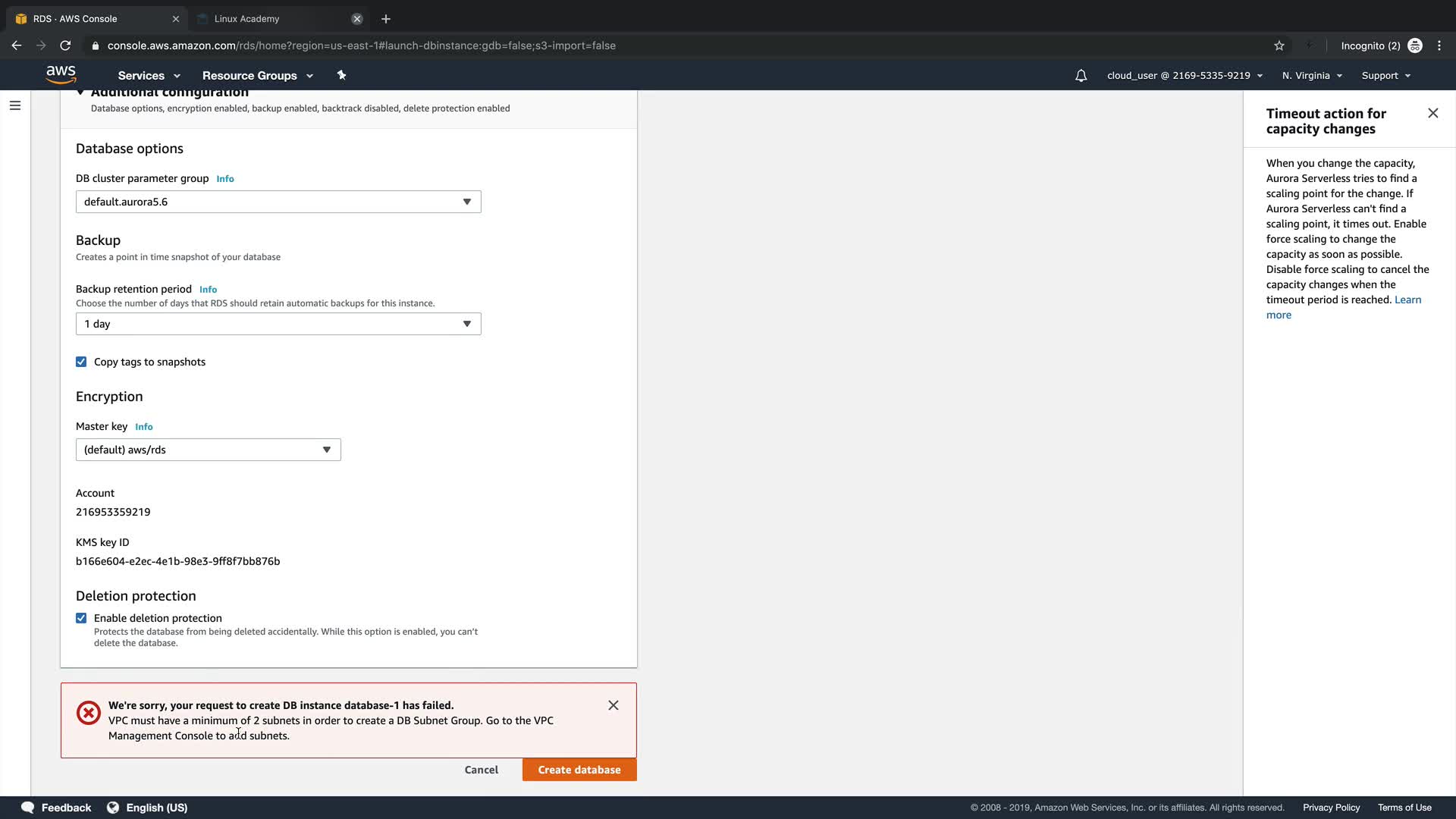Disable Enable deletion protection checkbox
Image resolution: width=1456 pixels, height=819 pixels.
pyautogui.click(x=81, y=618)
